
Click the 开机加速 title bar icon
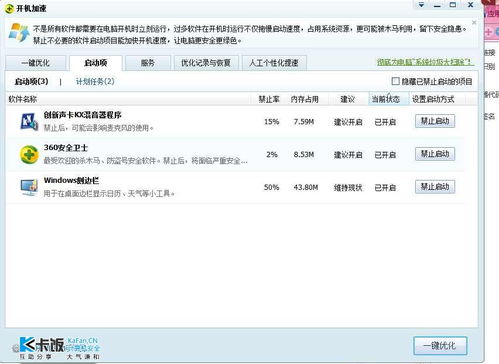pos(9,8)
